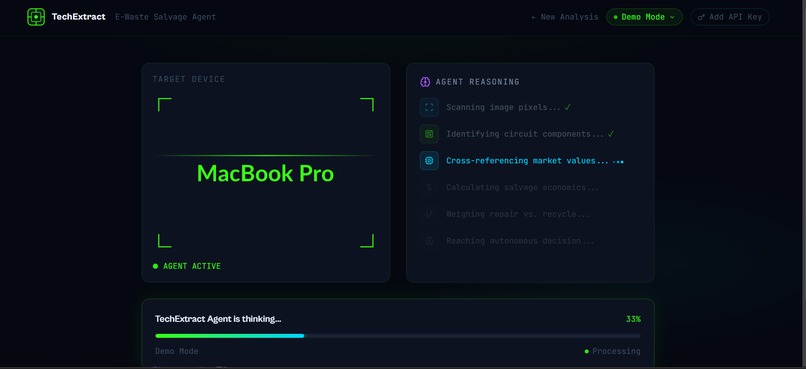Click the scanning image pixels step icon
Image resolution: width=806 pixels, height=369 pixels.
tap(429, 107)
